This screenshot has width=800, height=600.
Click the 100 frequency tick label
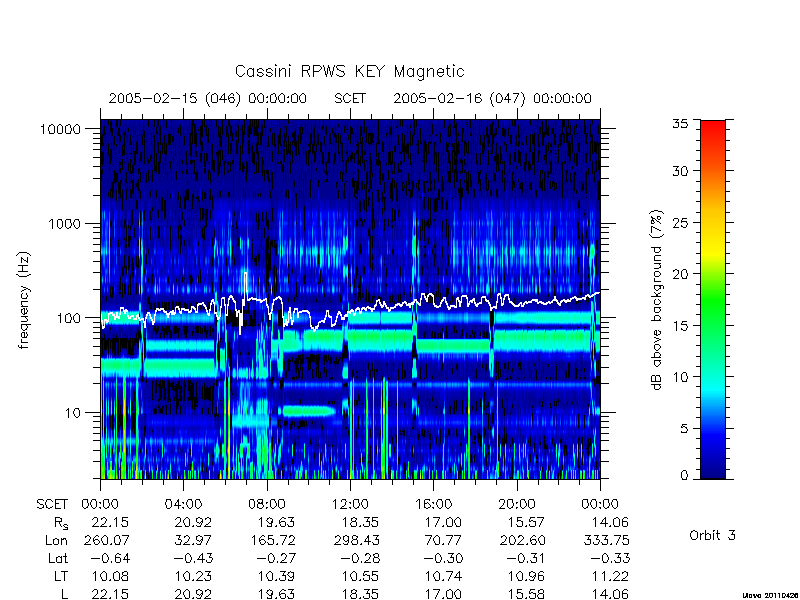[x=69, y=318]
